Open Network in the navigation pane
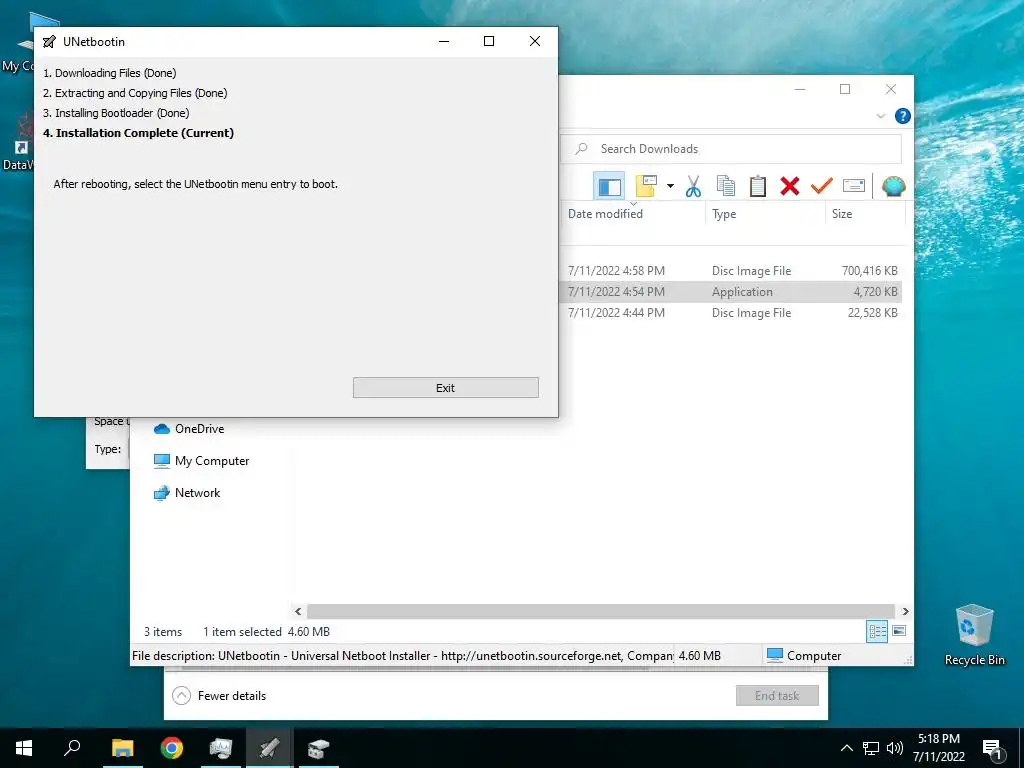Image resolution: width=1024 pixels, height=768 pixels. point(187,492)
